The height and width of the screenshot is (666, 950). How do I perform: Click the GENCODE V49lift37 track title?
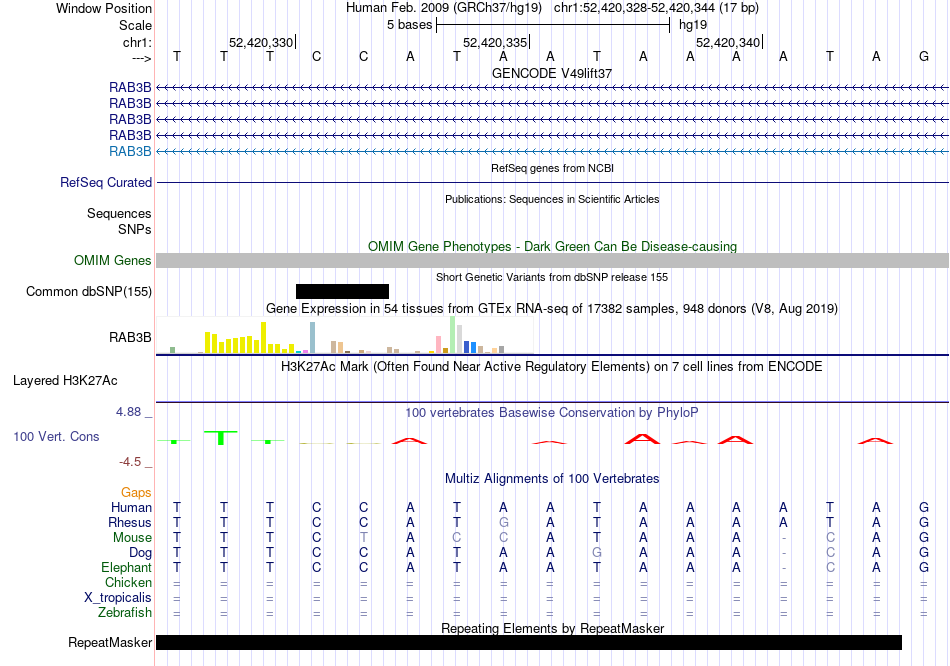click(552, 73)
